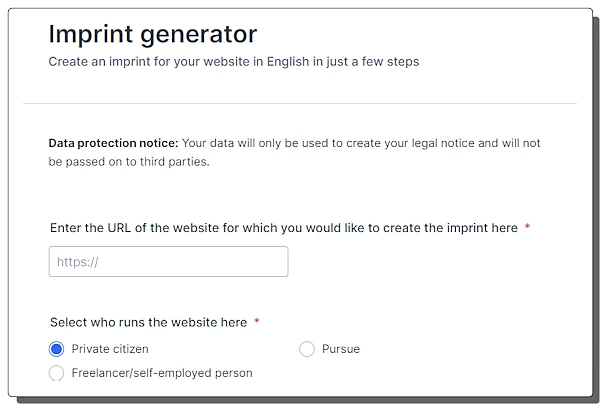This screenshot has width=600, height=404.
Task: Click the "Freelancer/self-employed person" label text
Action: (162, 373)
